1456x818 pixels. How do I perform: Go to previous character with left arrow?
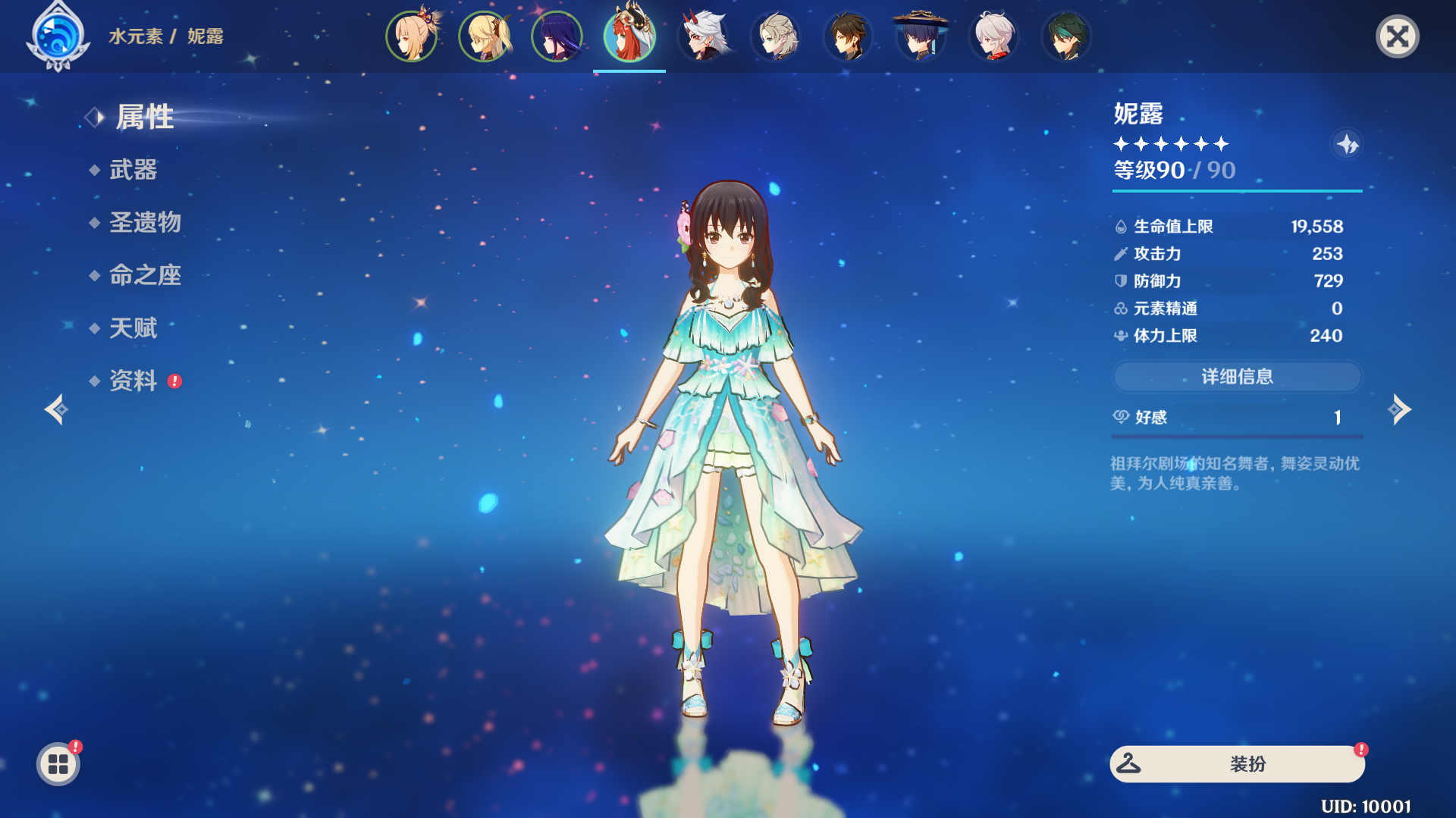pyautogui.click(x=56, y=409)
